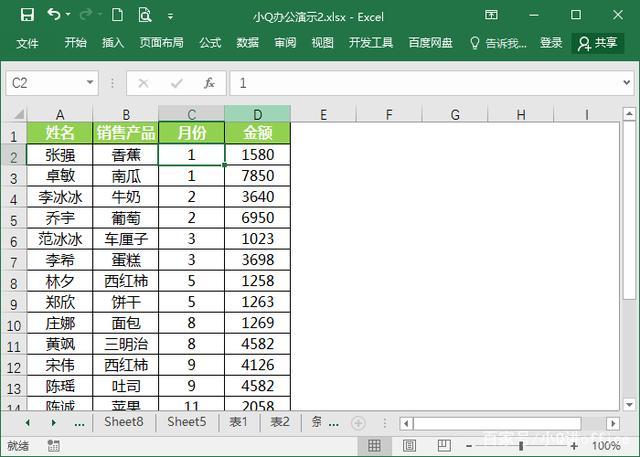Image resolution: width=640 pixels, height=457 pixels.
Task: Click cell containing 南瓜
Action: (x=126, y=176)
